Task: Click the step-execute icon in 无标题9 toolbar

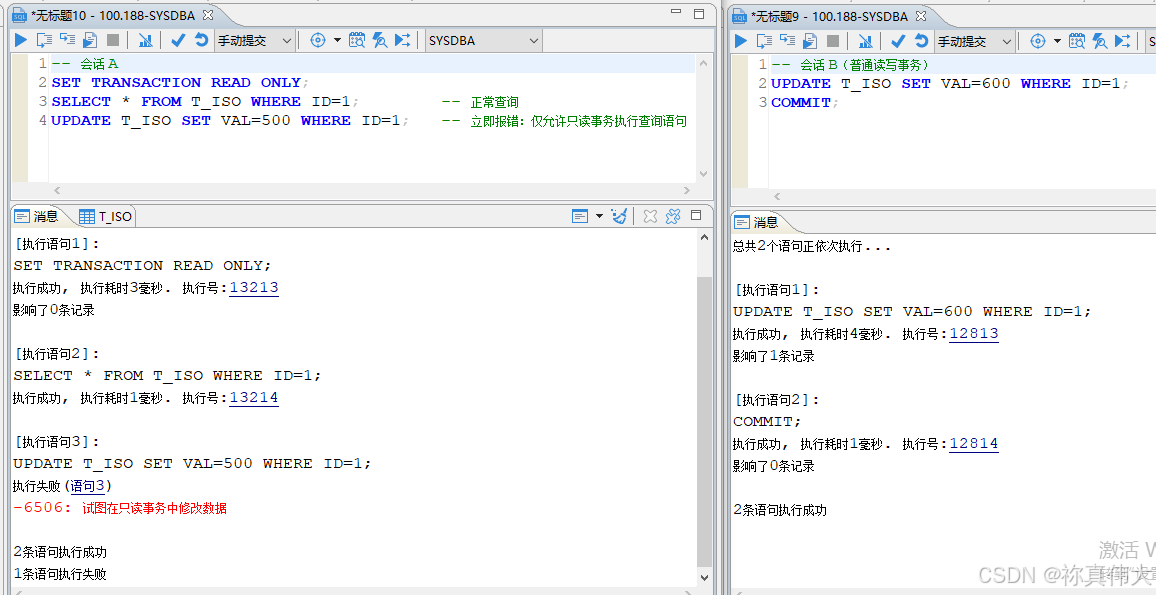Action: tap(787, 41)
